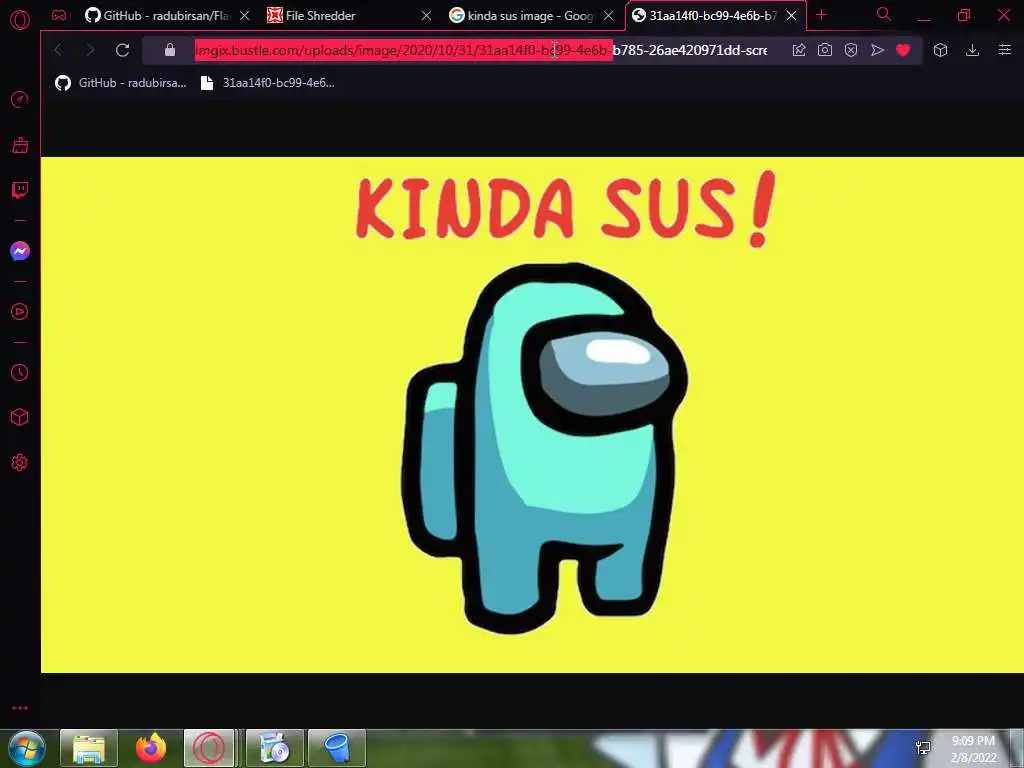Go back to previous page
The height and width of the screenshot is (768, 1024).
pyautogui.click(x=58, y=50)
